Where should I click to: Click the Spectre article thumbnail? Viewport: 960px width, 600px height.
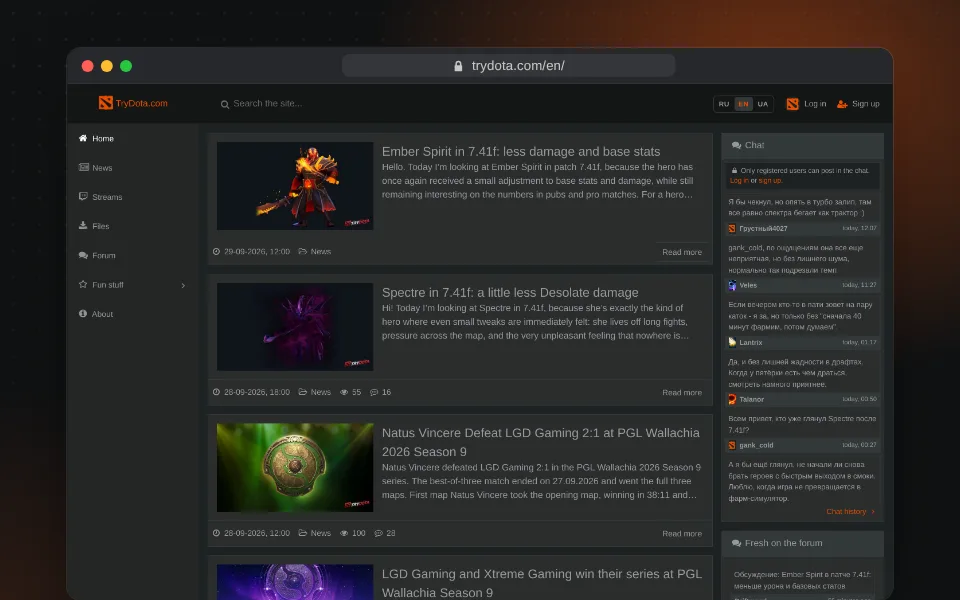(295, 327)
